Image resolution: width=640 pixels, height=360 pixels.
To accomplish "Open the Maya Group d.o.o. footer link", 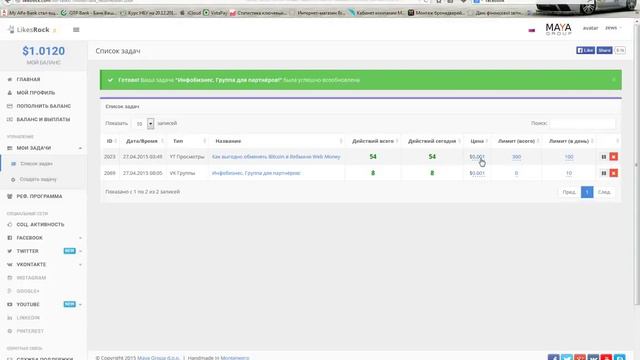I will 158,358.
